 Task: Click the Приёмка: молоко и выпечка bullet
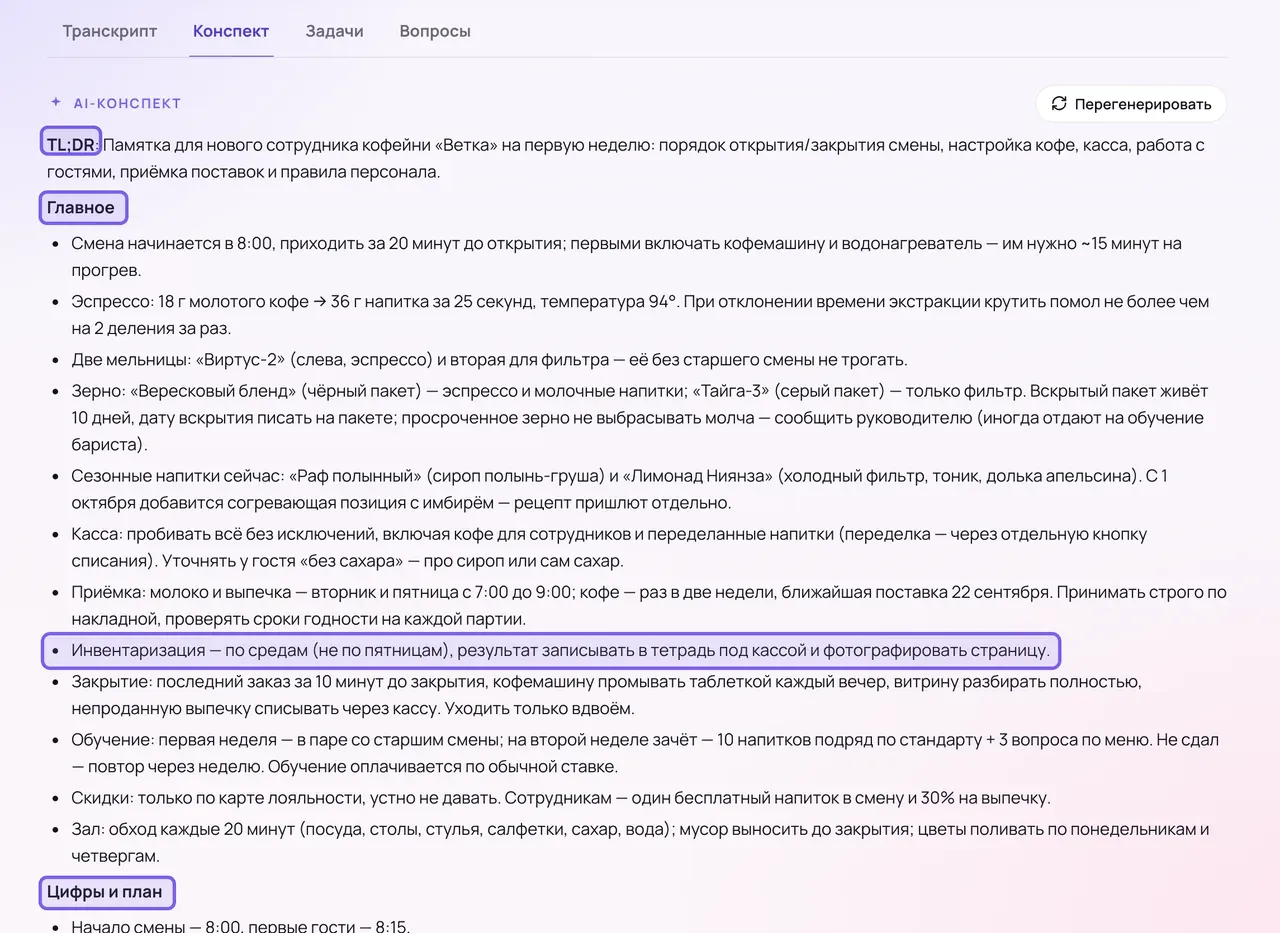pyautogui.click(x=649, y=606)
